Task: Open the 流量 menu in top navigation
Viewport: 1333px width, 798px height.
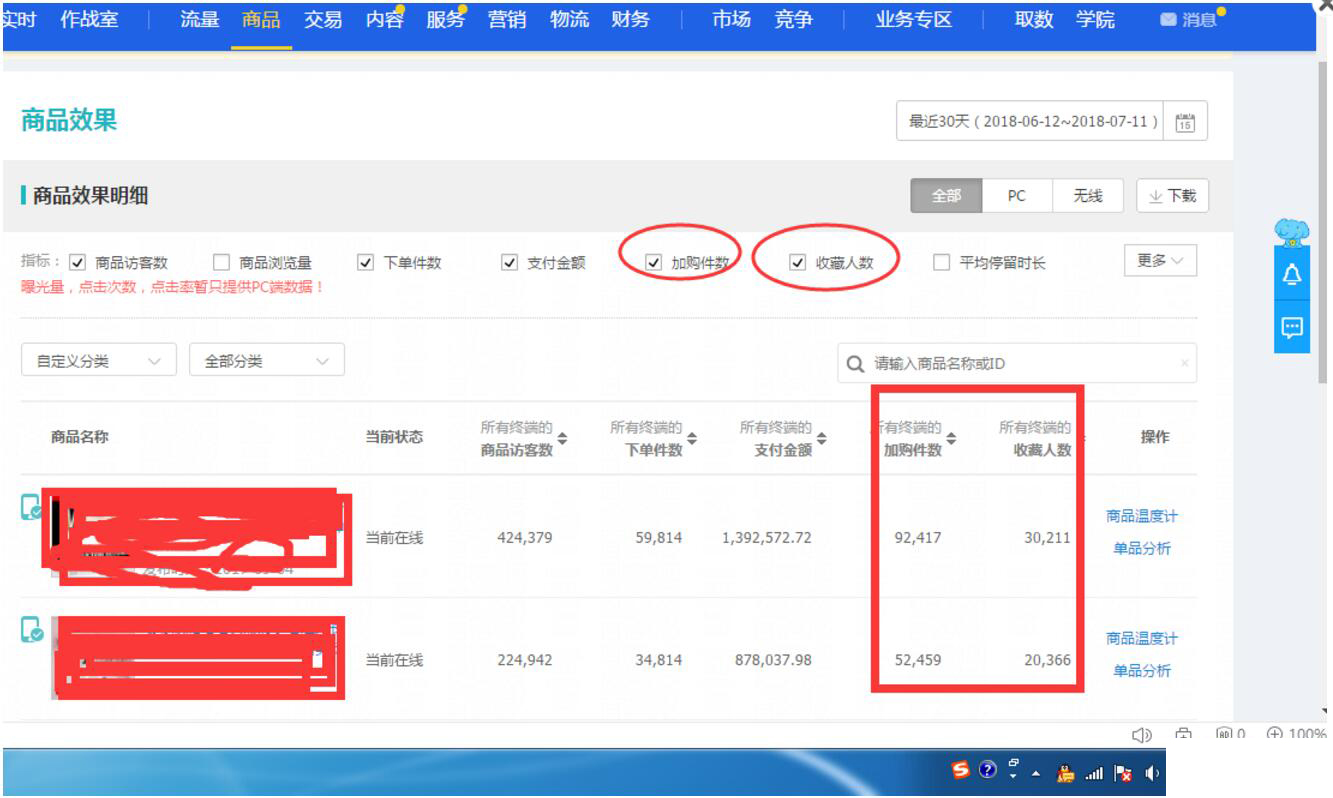Action: pos(201,18)
